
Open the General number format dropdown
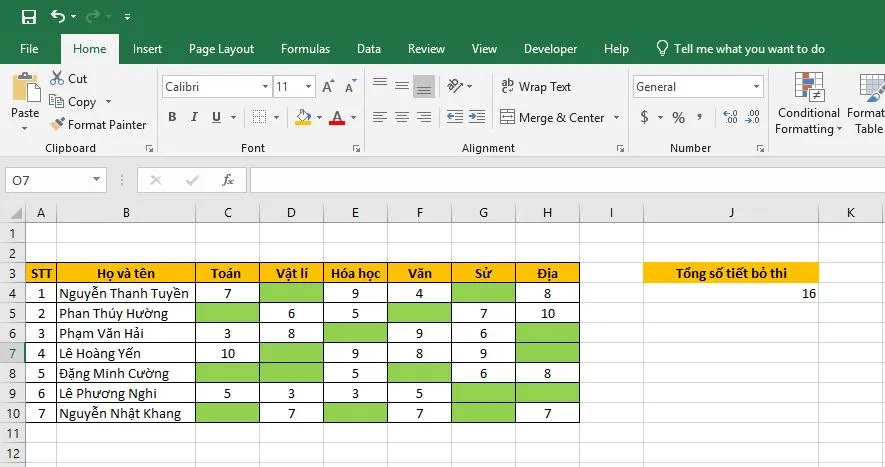pos(756,87)
